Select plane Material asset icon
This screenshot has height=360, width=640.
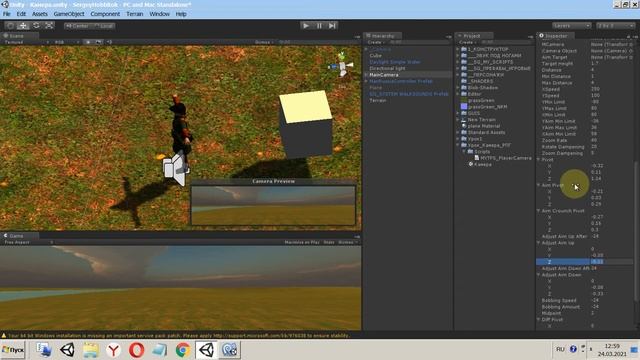pos(464,126)
